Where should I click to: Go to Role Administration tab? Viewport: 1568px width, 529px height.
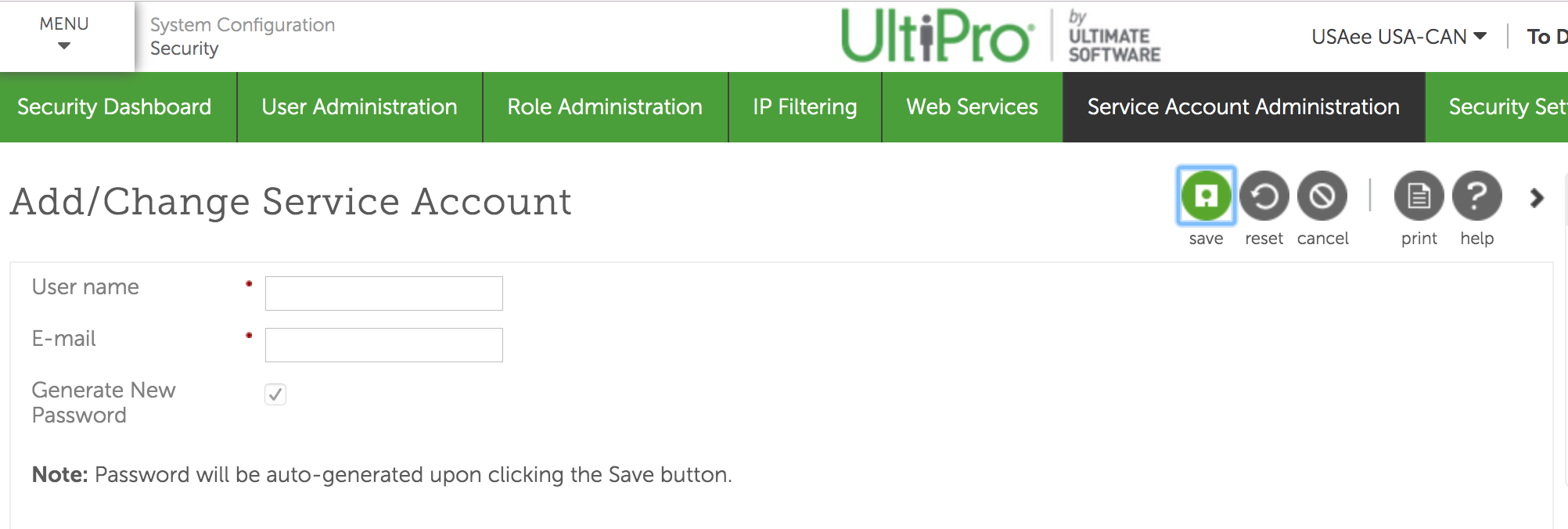pos(605,107)
